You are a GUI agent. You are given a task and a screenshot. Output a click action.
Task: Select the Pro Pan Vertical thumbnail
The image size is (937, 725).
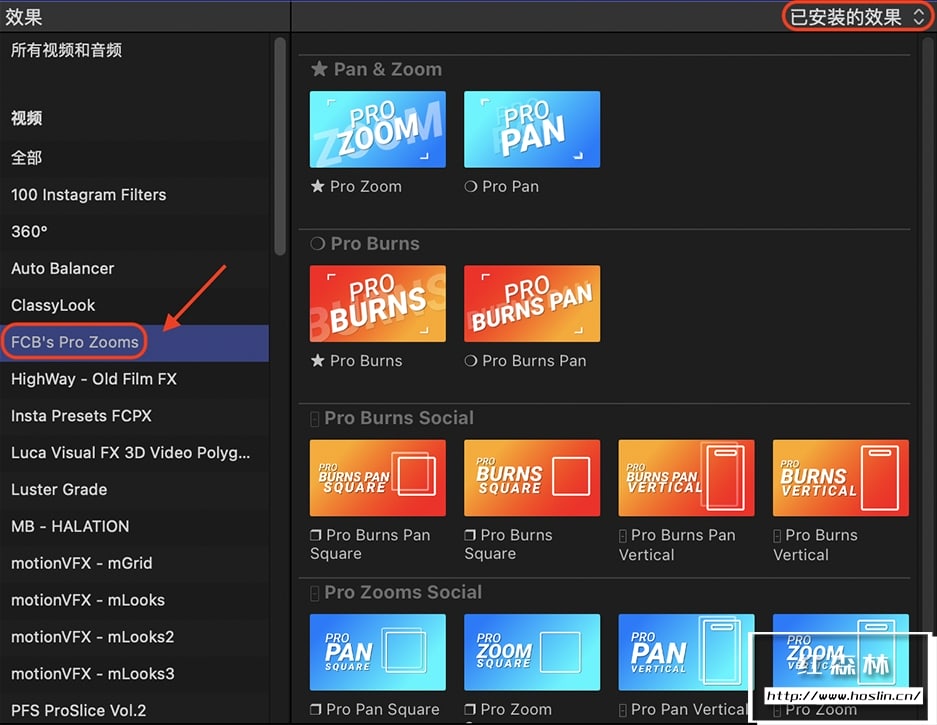coord(686,652)
